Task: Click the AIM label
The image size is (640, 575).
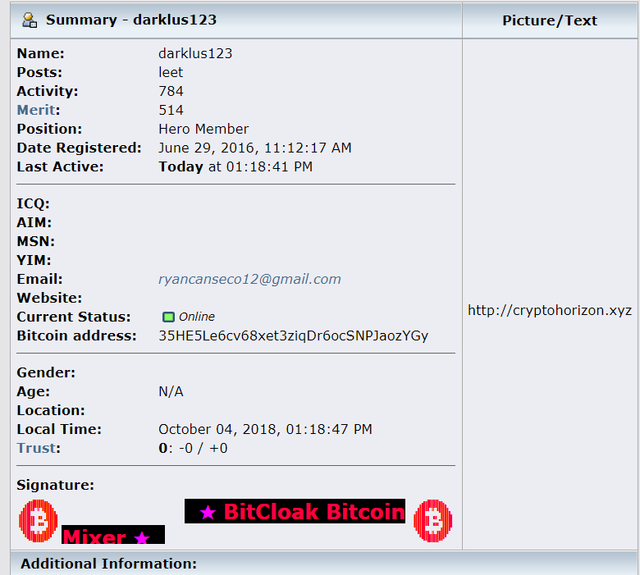Action: (x=34, y=223)
